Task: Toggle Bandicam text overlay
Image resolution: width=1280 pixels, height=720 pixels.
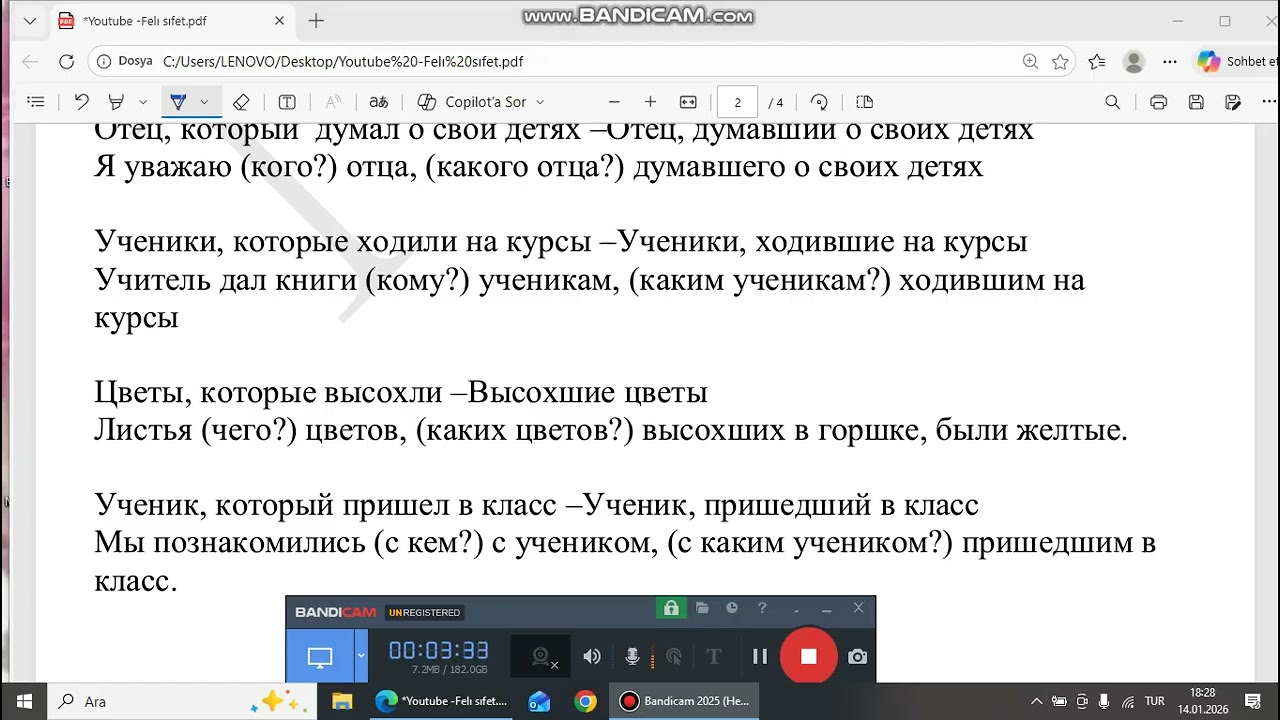Action: pos(714,656)
